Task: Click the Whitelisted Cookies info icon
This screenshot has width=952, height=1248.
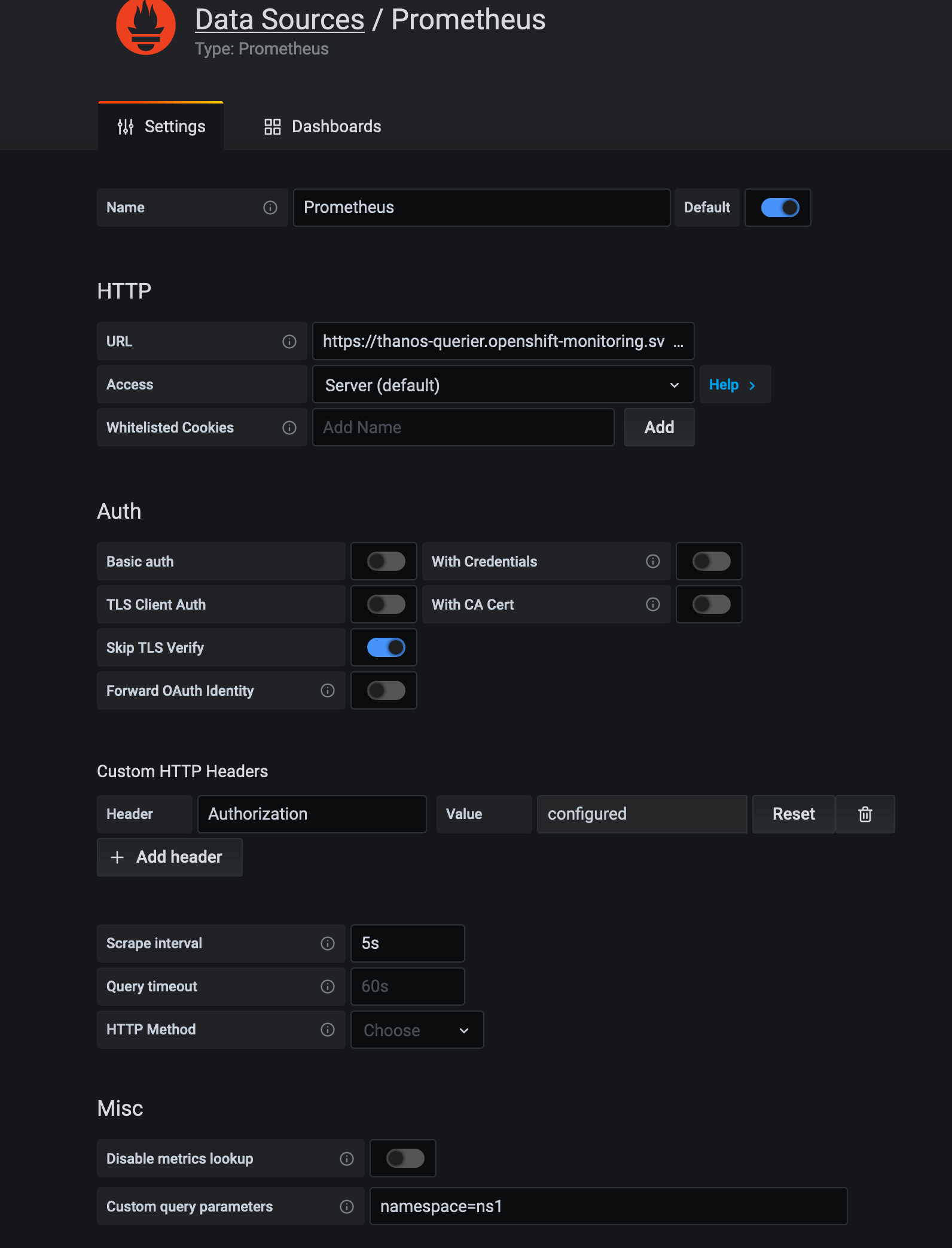Action: [x=289, y=428]
